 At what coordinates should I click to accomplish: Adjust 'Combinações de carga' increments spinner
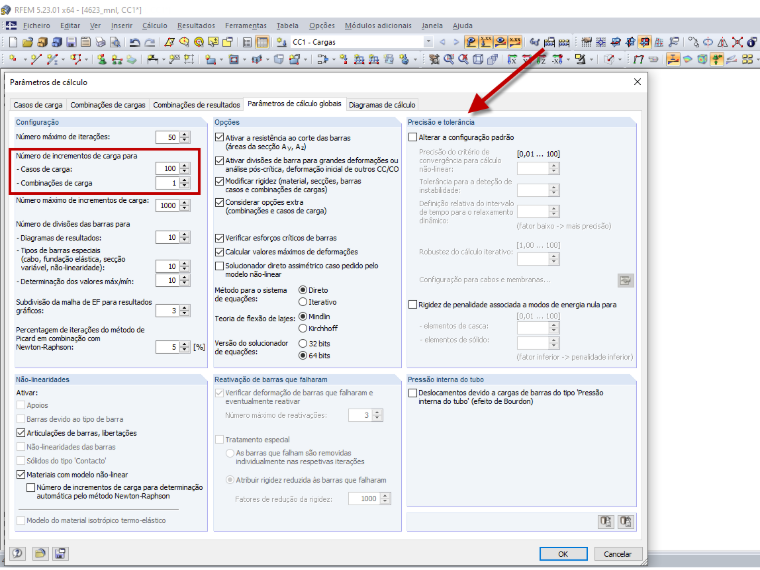tap(185, 183)
